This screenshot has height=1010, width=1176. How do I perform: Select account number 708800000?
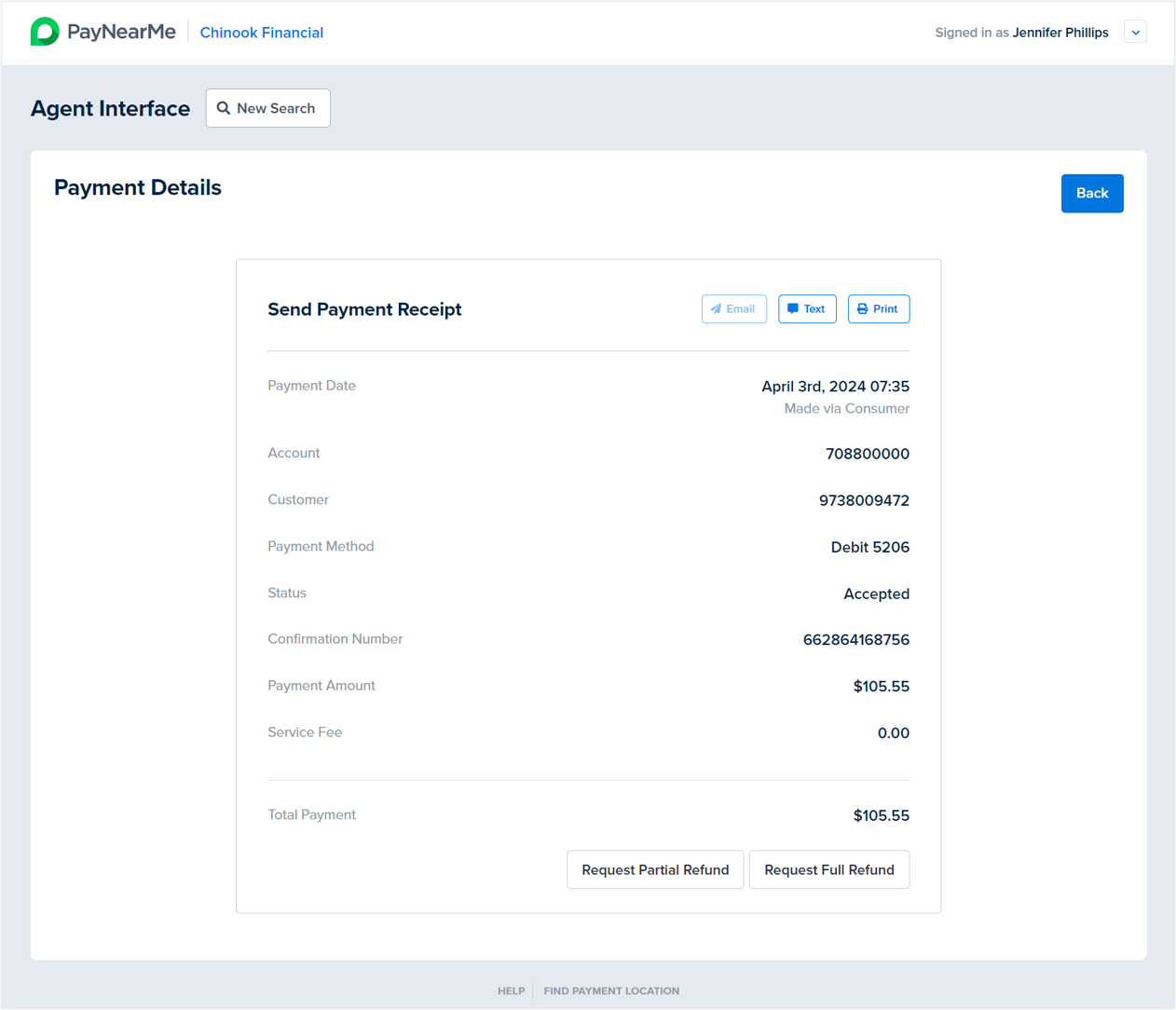click(868, 454)
